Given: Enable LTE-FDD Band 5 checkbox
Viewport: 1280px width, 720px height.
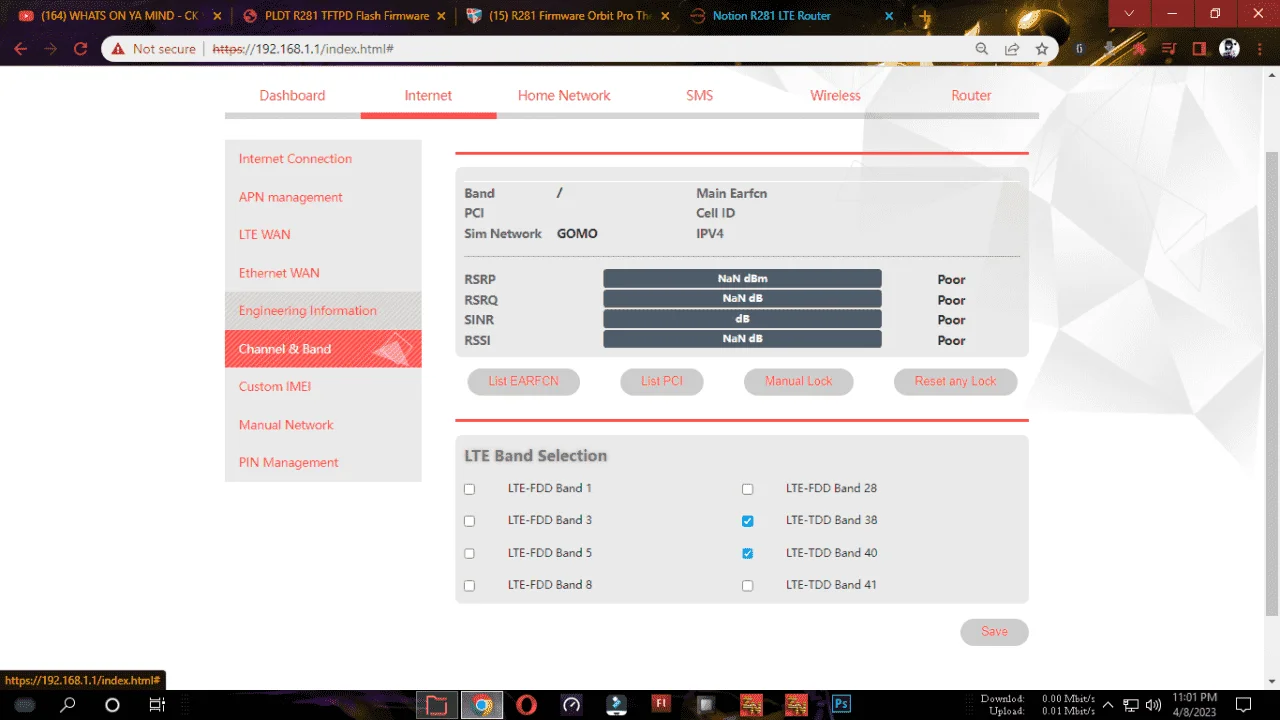Looking at the screenshot, I should click(469, 553).
